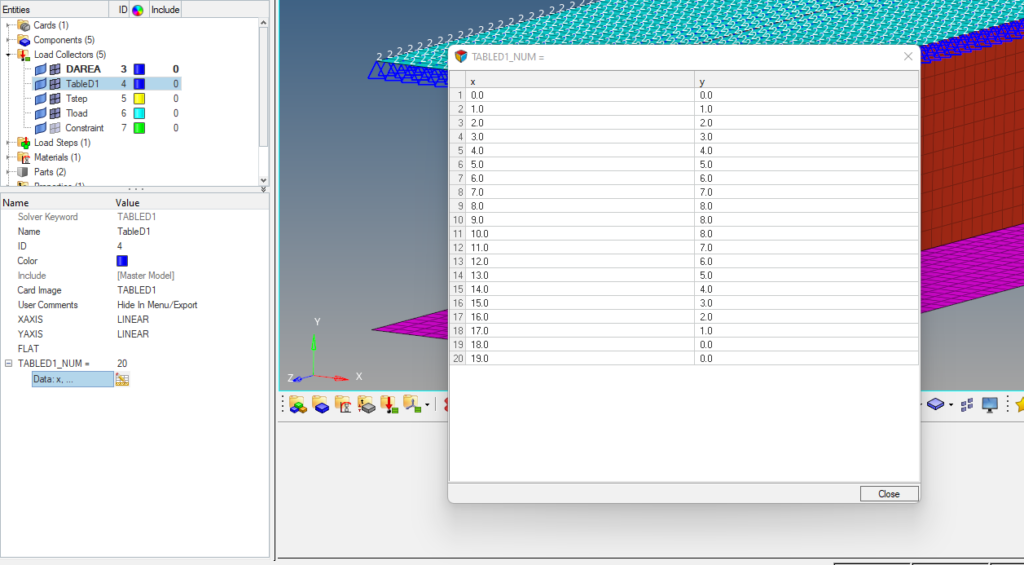The height and width of the screenshot is (565, 1024).
Task: Click the Properties toolbar icon
Action: tap(366, 405)
